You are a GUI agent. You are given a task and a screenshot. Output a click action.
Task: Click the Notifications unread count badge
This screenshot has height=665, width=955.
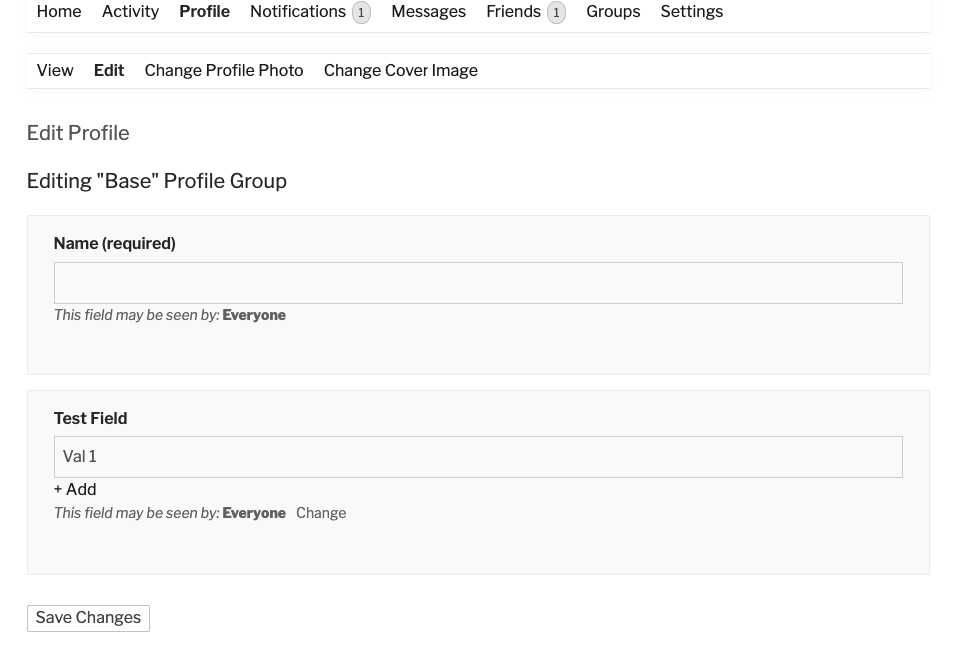click(x=361, y=13)
